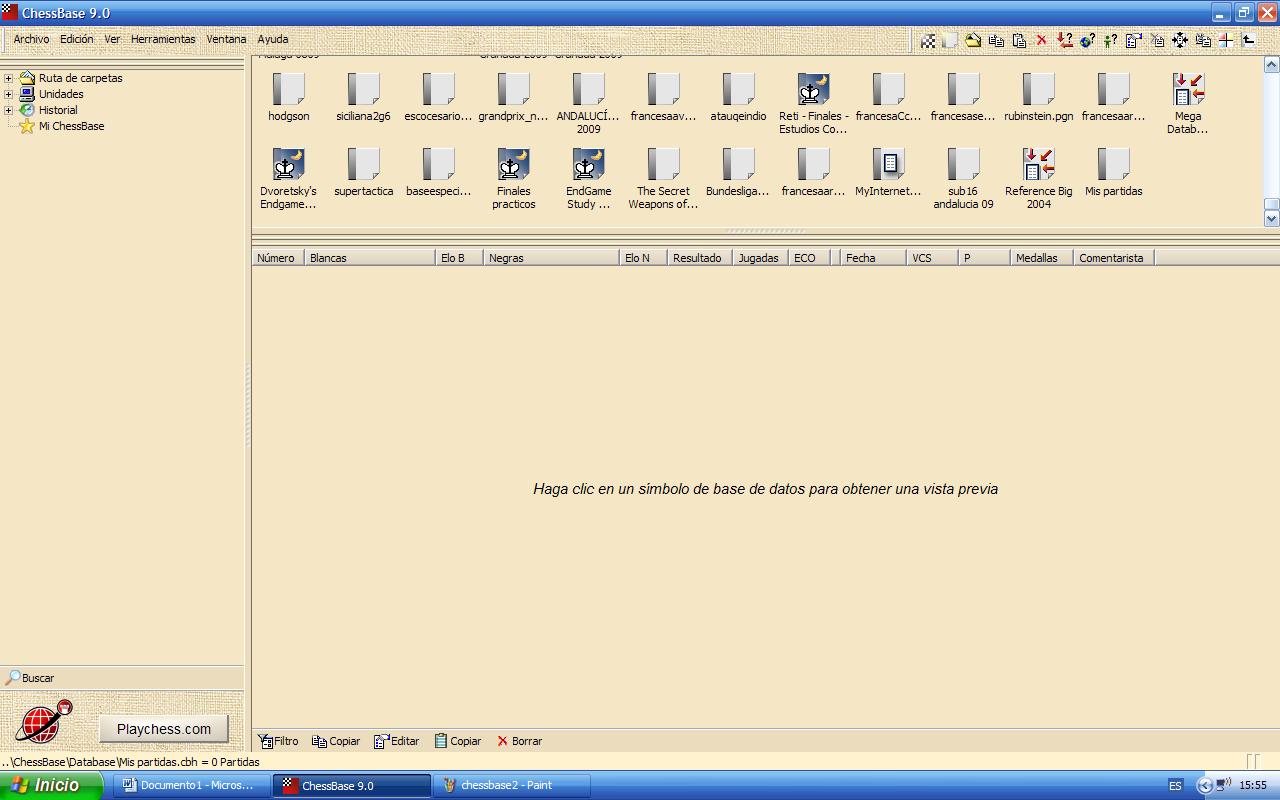Click the four-colored quadrant icon in the toolbar
This screenshot has height=800, width=1280.
(x=1225, y=41)
